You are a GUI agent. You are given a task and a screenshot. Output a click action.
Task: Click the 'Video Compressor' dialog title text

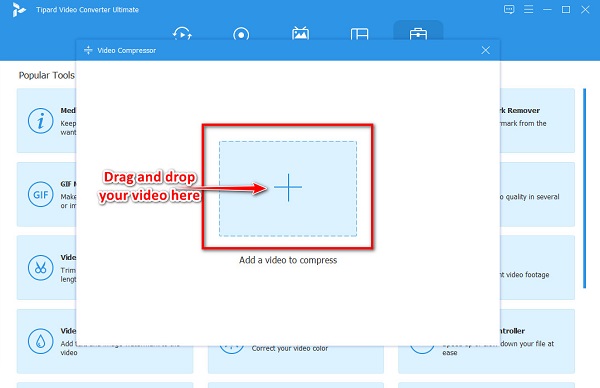[127, 51]
